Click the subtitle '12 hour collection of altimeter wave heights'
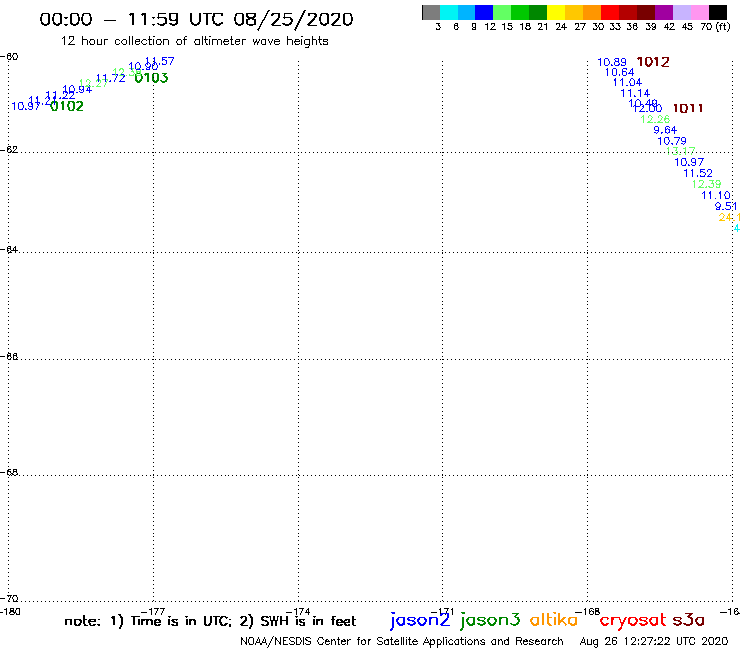This screenshot has width=740, height=650. (x=194, y=41)
